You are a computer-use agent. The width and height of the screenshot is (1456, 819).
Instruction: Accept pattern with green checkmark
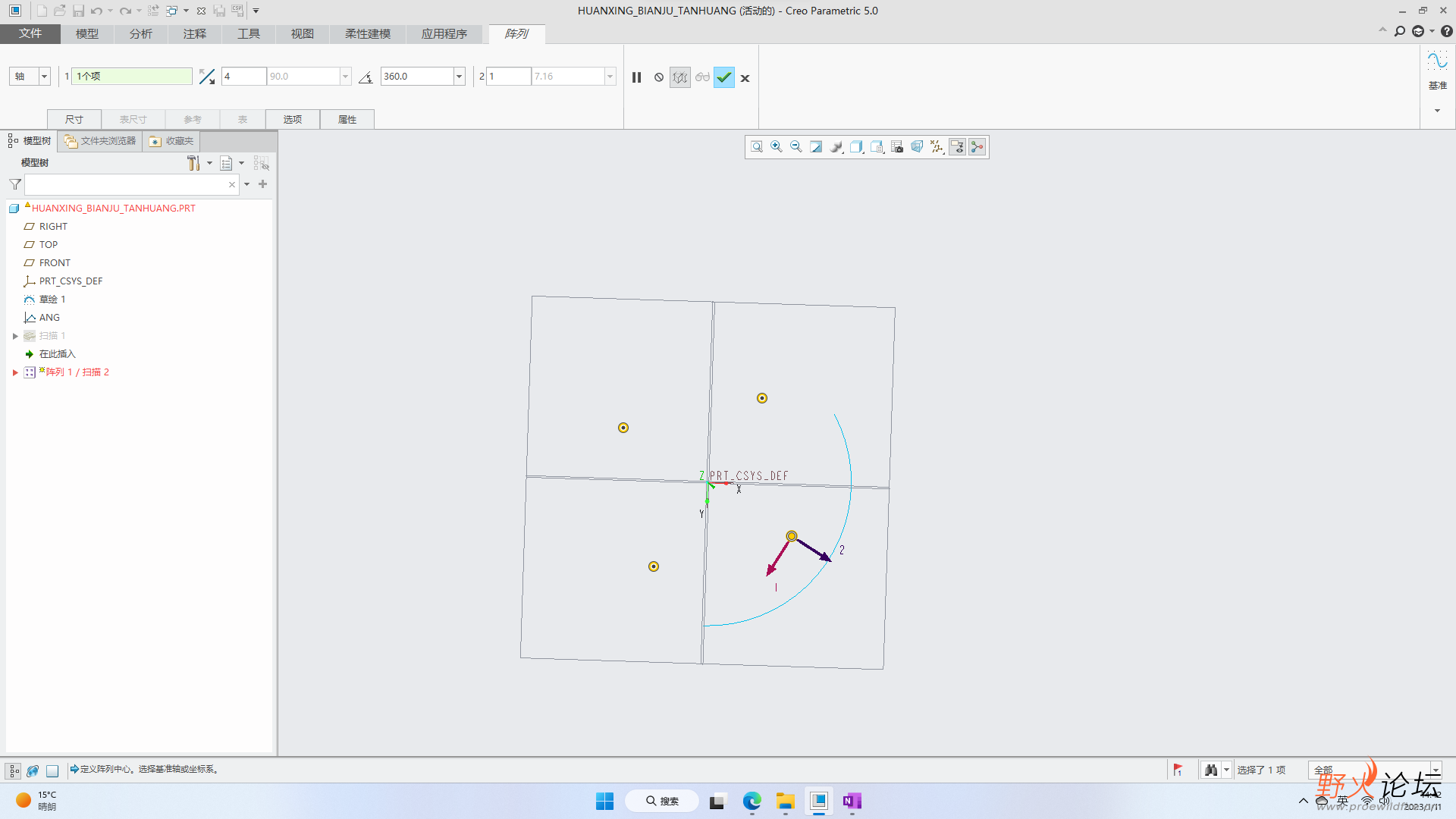pyautogui.click(x=724, y=77)
